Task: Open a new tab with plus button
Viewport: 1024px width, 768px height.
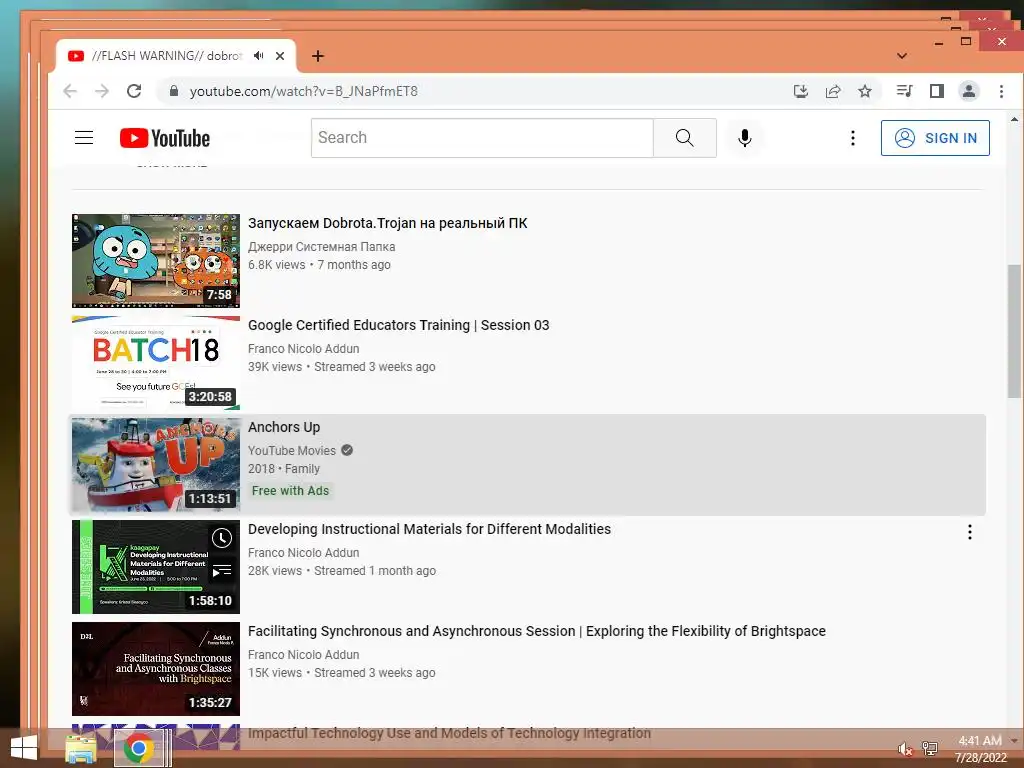Action: 317,56
